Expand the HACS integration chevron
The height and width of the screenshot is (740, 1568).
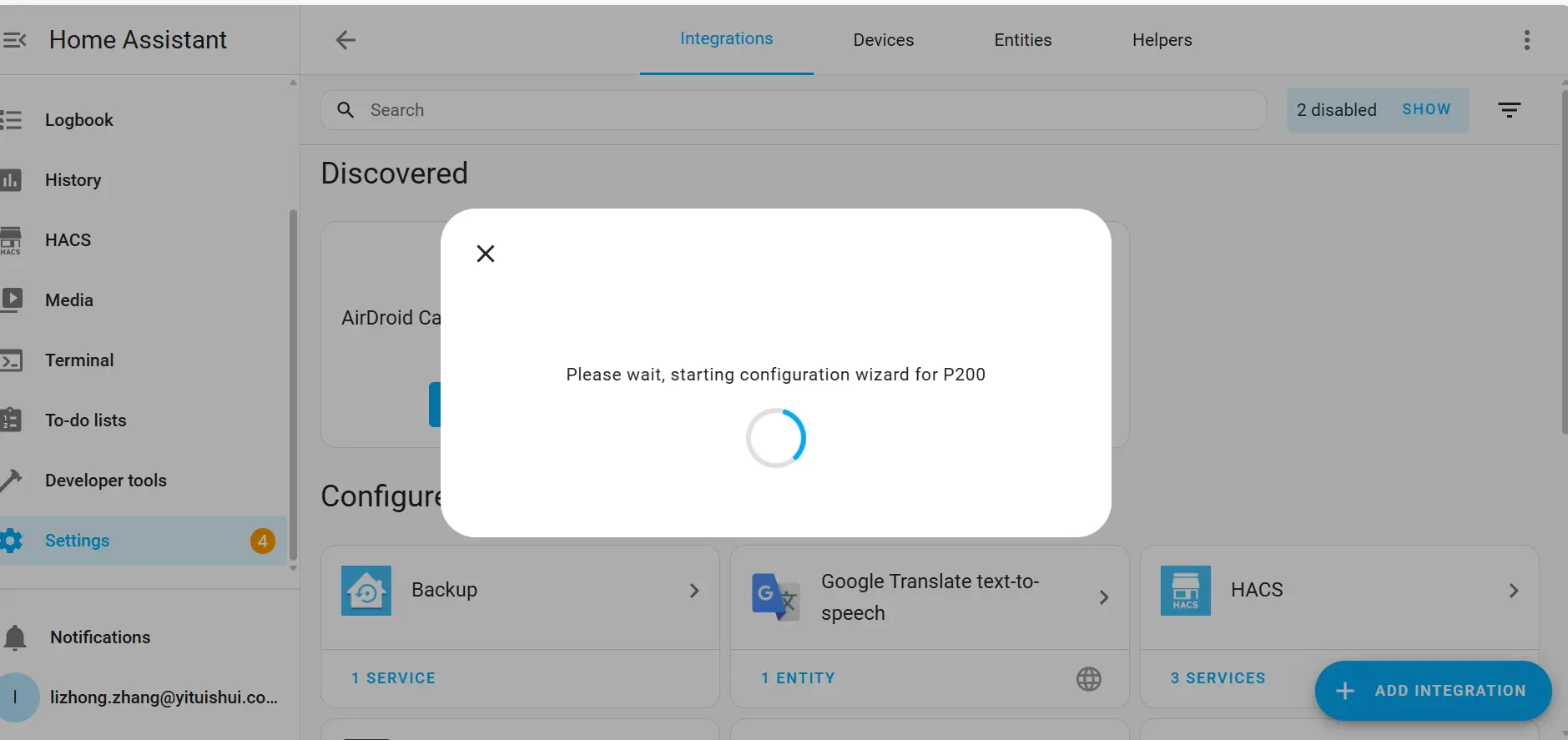tap(1514, 591)
